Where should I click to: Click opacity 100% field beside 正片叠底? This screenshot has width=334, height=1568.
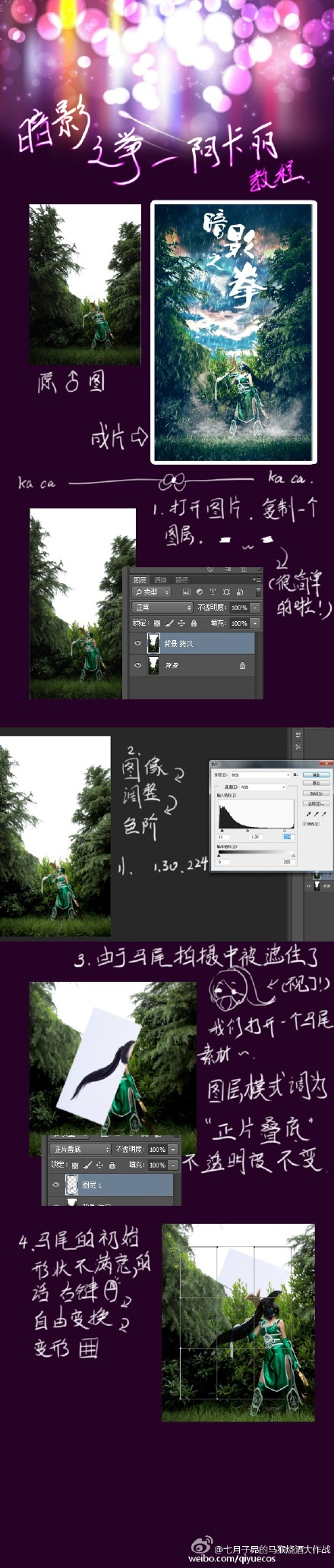pos(158,1149)
